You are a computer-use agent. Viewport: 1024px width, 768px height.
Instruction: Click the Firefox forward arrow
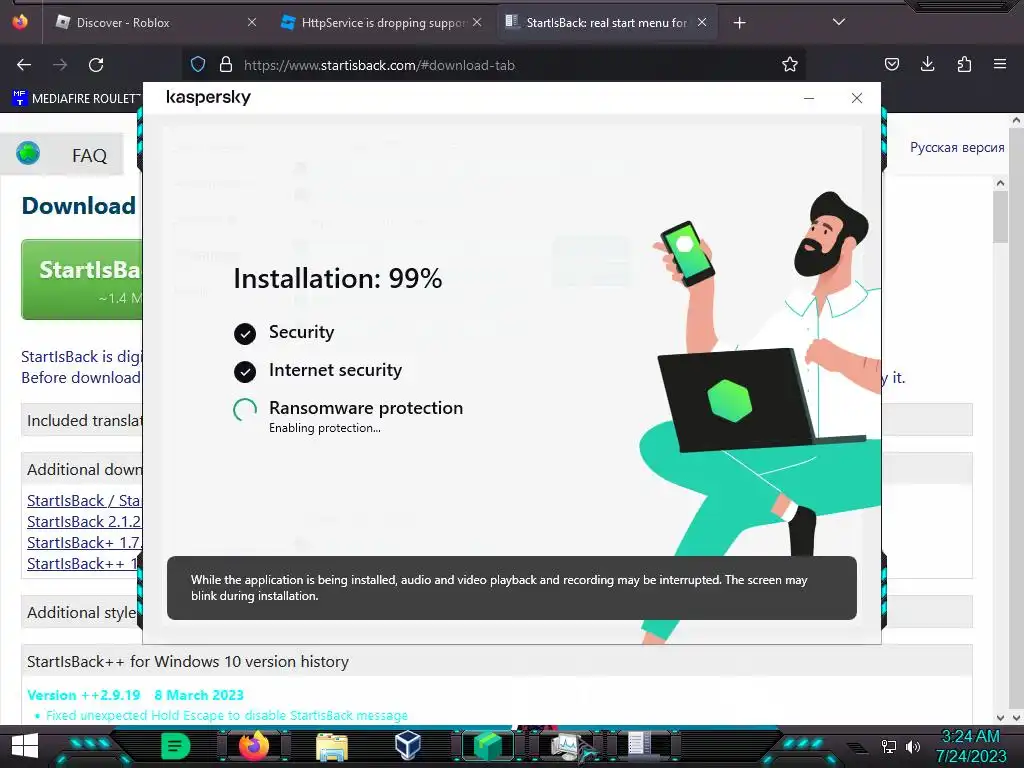point(60,65)
